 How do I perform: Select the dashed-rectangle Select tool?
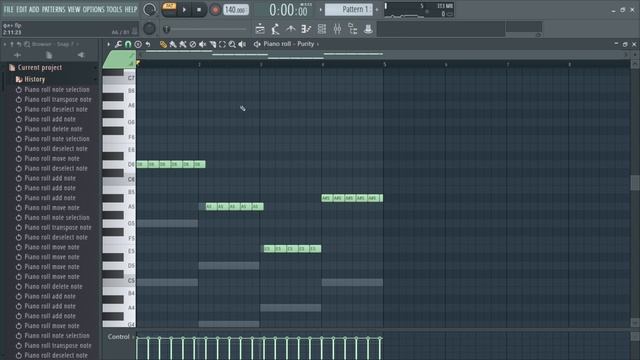tap(222, 44)
